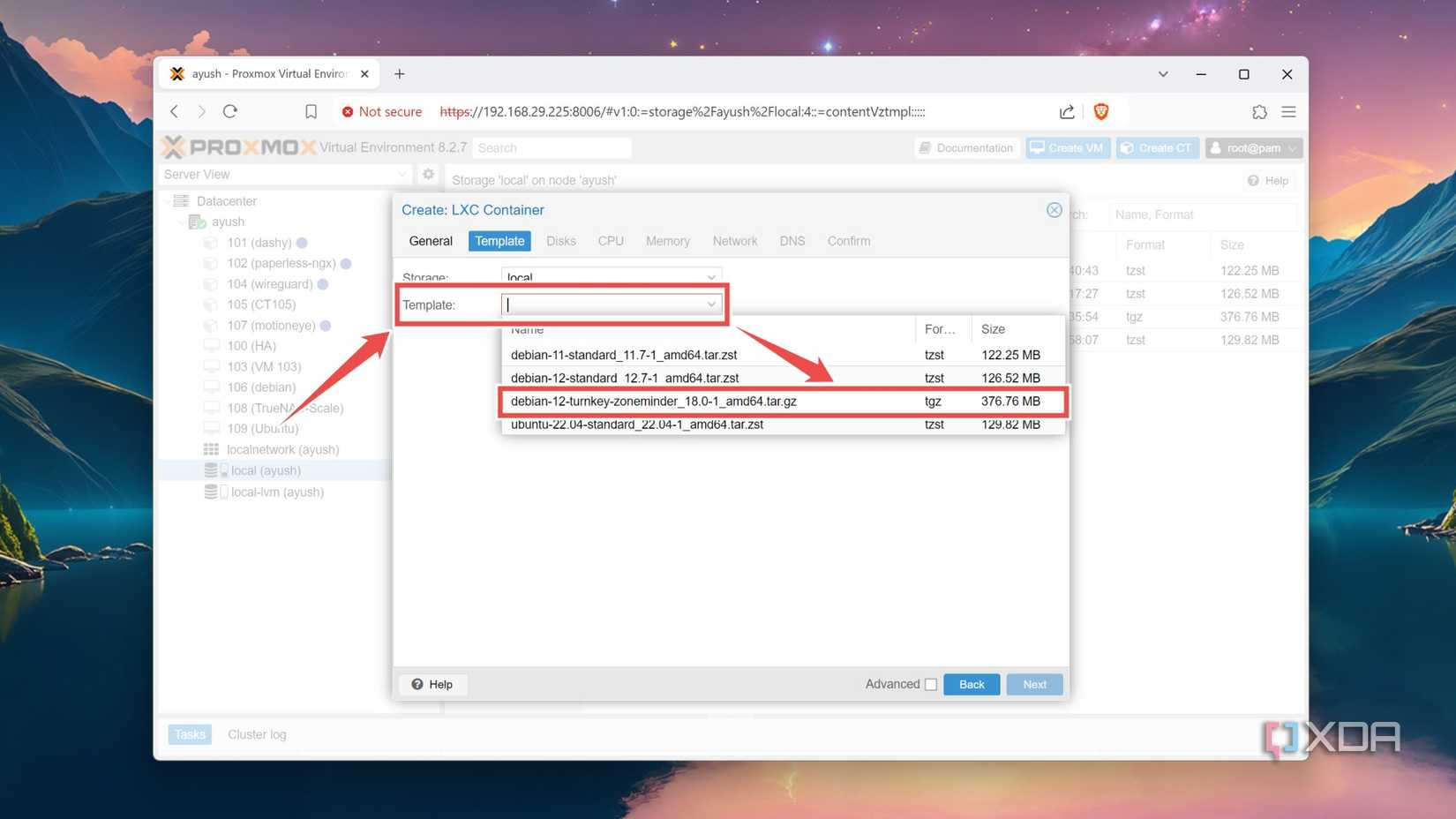Click the Back button

point(972,684)
